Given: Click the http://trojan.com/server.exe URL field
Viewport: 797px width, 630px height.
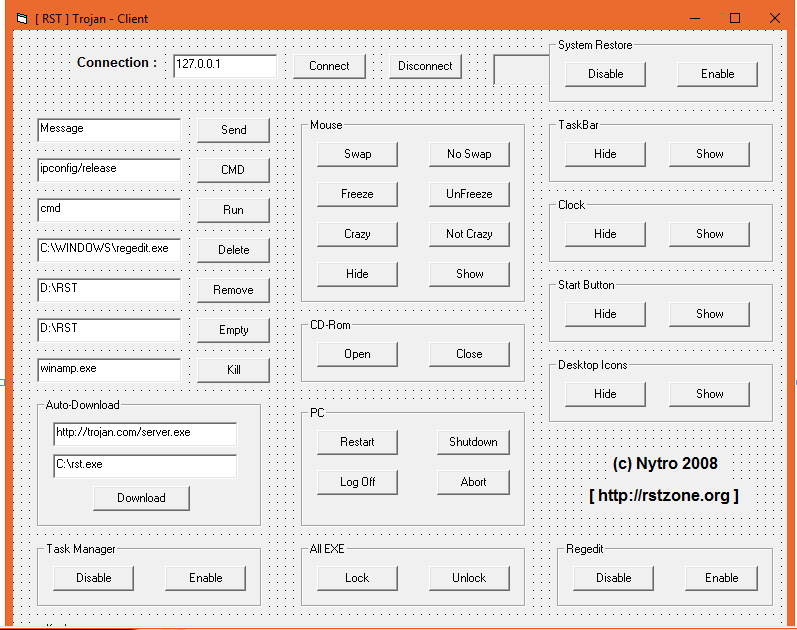Looking at the screenshot, I should [x=145, y=434].
